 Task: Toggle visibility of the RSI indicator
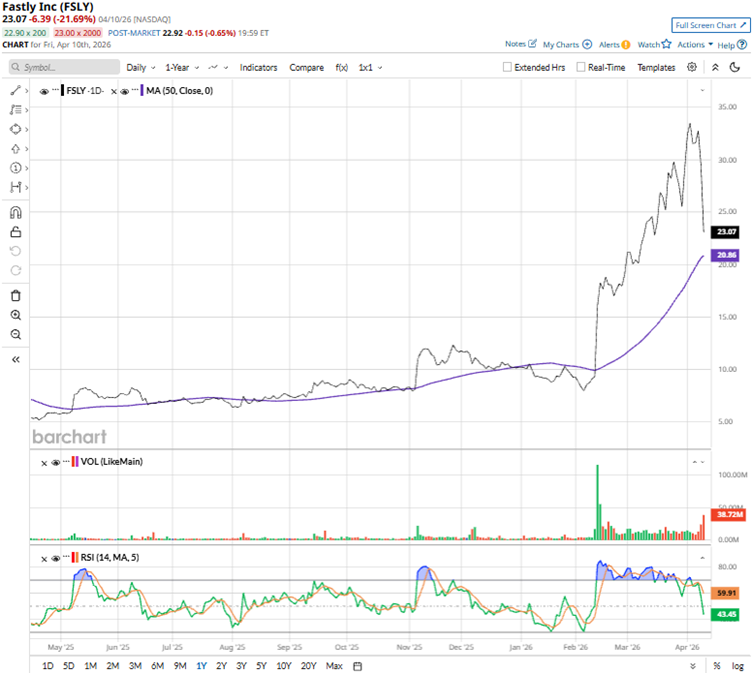point(56,557)
